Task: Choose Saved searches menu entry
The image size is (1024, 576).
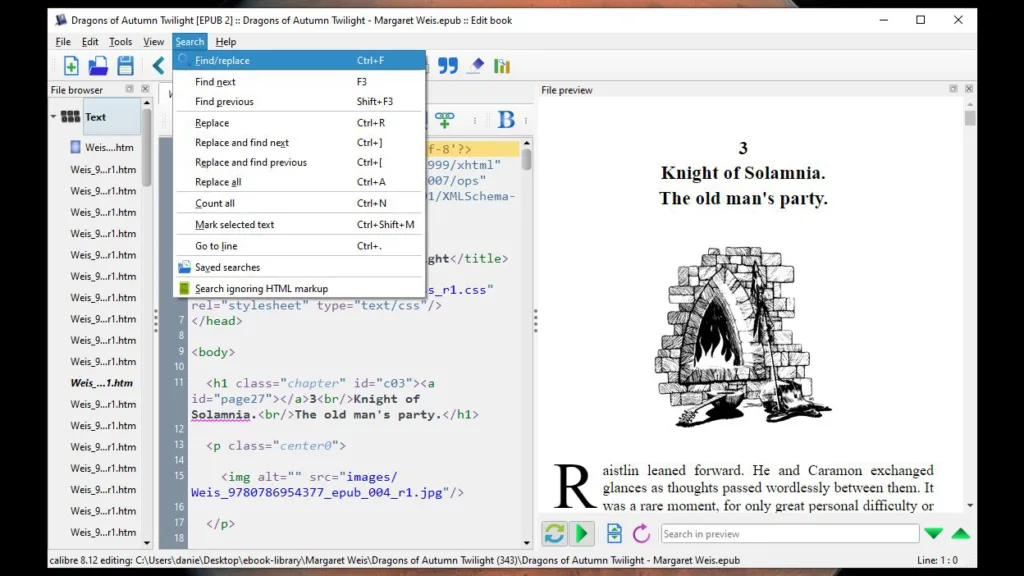Action: [228, 268]
